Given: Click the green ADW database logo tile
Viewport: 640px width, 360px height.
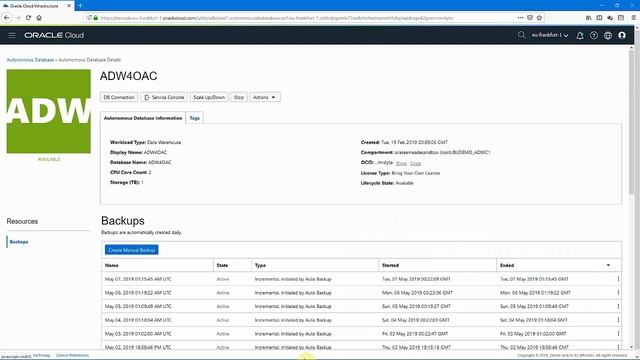Looking at the screenshot, I should coord(49,111).
